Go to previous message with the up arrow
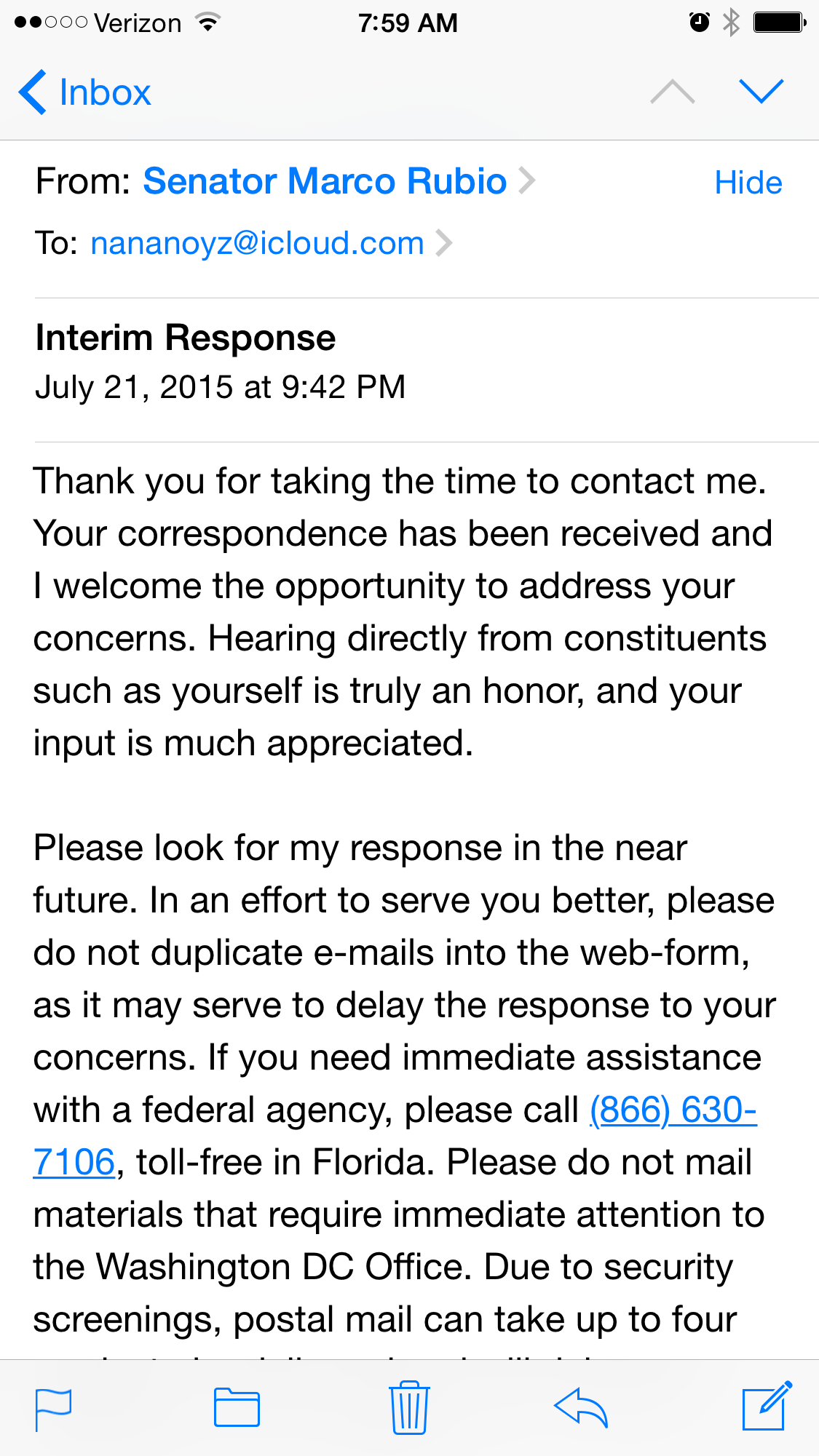Viewport: 819px width, 1456px height. (x=672, y=92)
